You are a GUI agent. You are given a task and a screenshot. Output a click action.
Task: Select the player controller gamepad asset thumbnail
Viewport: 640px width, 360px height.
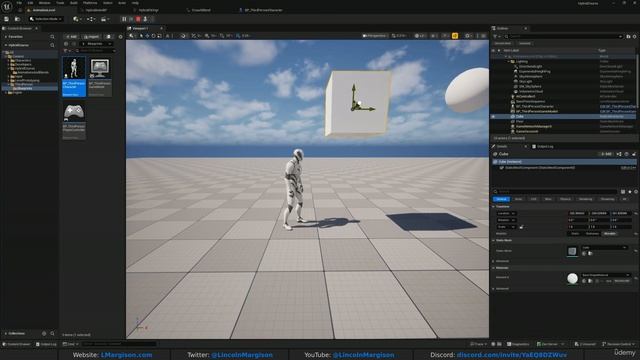tap(74, 121)
